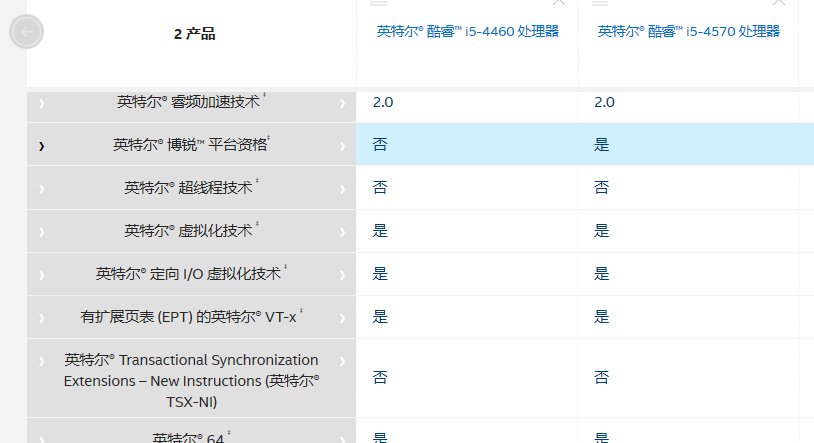Select the 英特尔 虚拟化技术 label
Image resolution: width=814 pixels, height=443 pixels.
tap(191, 230)
